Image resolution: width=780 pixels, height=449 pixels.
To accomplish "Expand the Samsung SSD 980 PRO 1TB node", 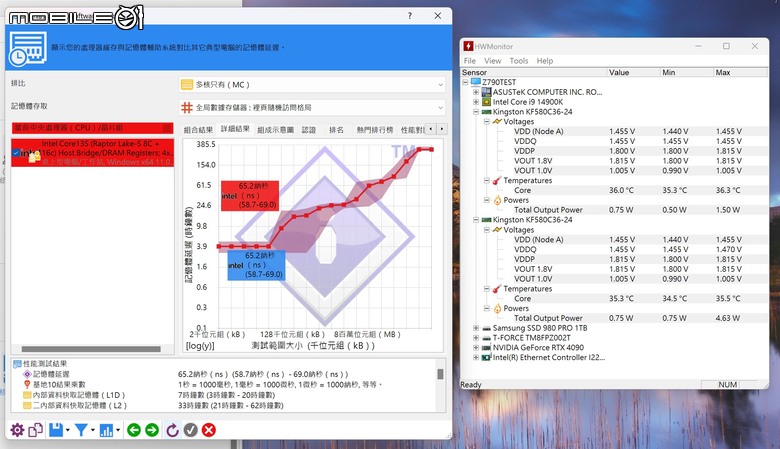I will 476,328.
